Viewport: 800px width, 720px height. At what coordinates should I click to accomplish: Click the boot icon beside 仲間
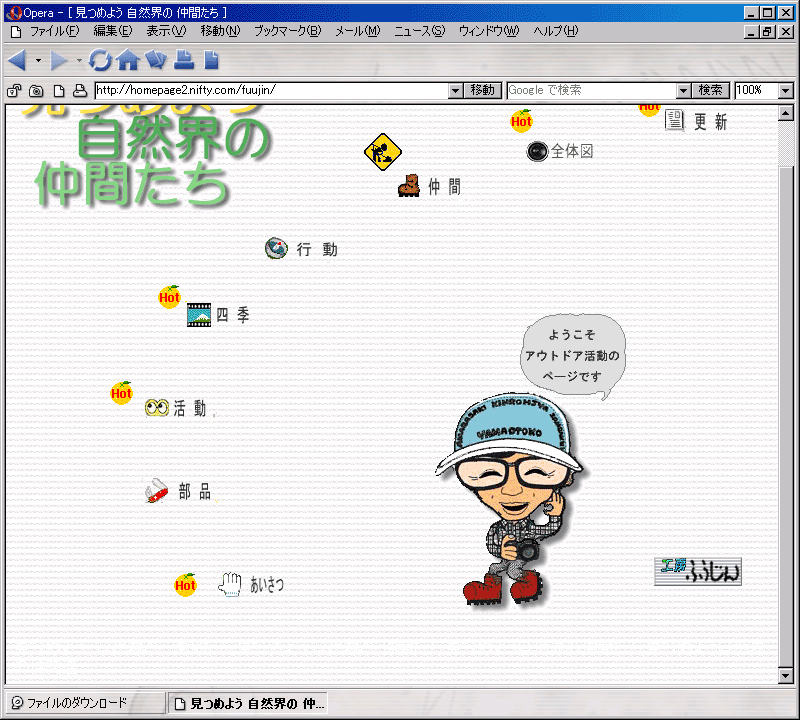click(x=409, y=185)
